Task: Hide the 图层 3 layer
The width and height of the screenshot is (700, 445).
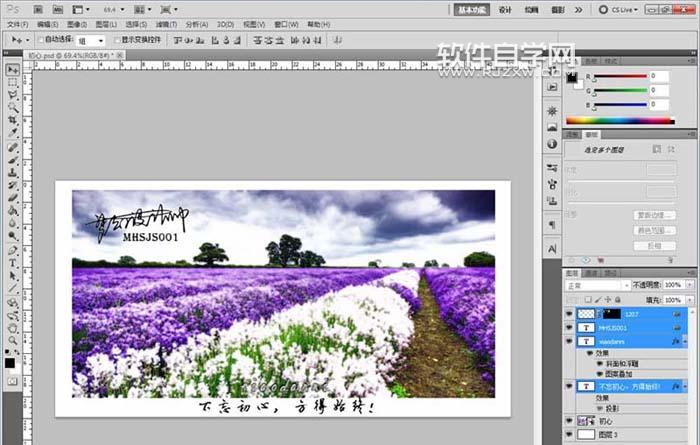Action: [x=569, y=434]
